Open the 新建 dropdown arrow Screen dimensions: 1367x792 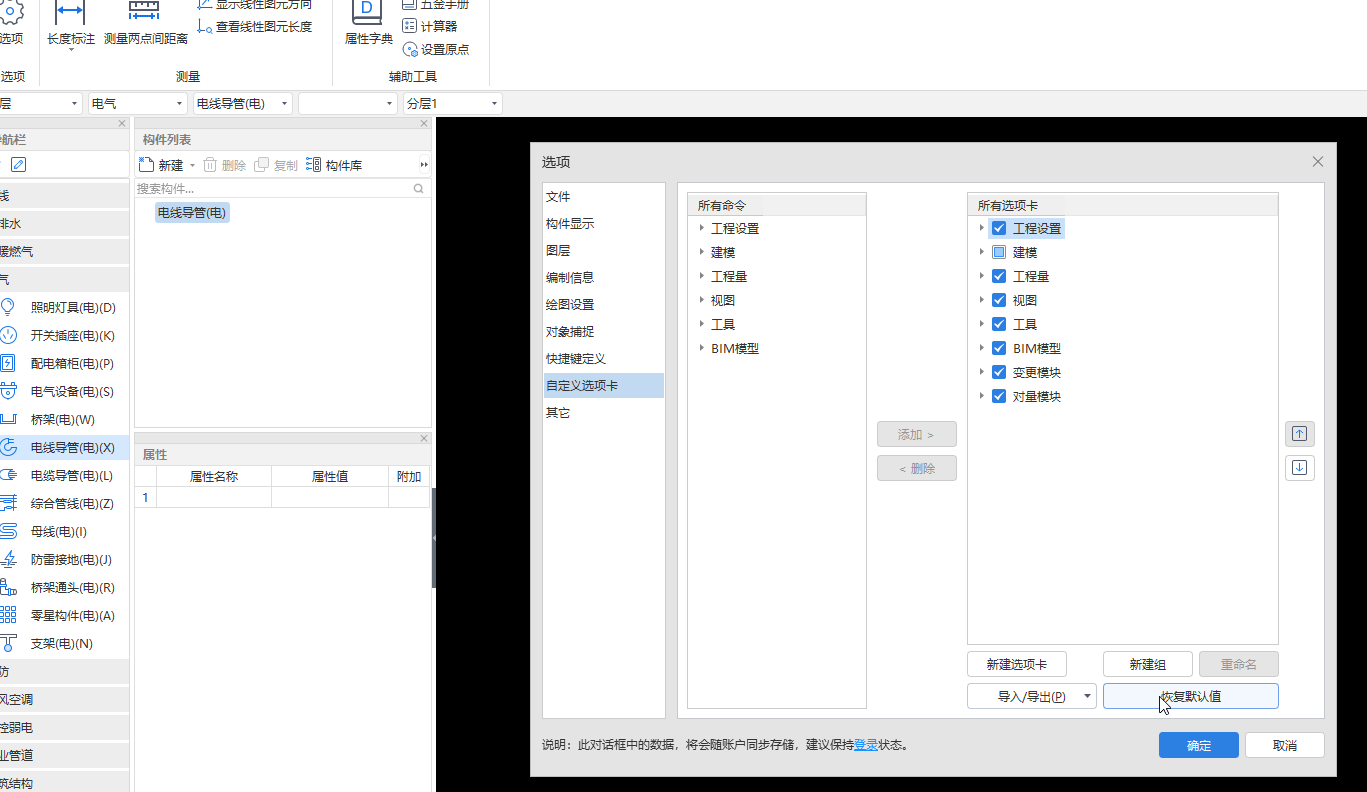click(x=192, y=165)
